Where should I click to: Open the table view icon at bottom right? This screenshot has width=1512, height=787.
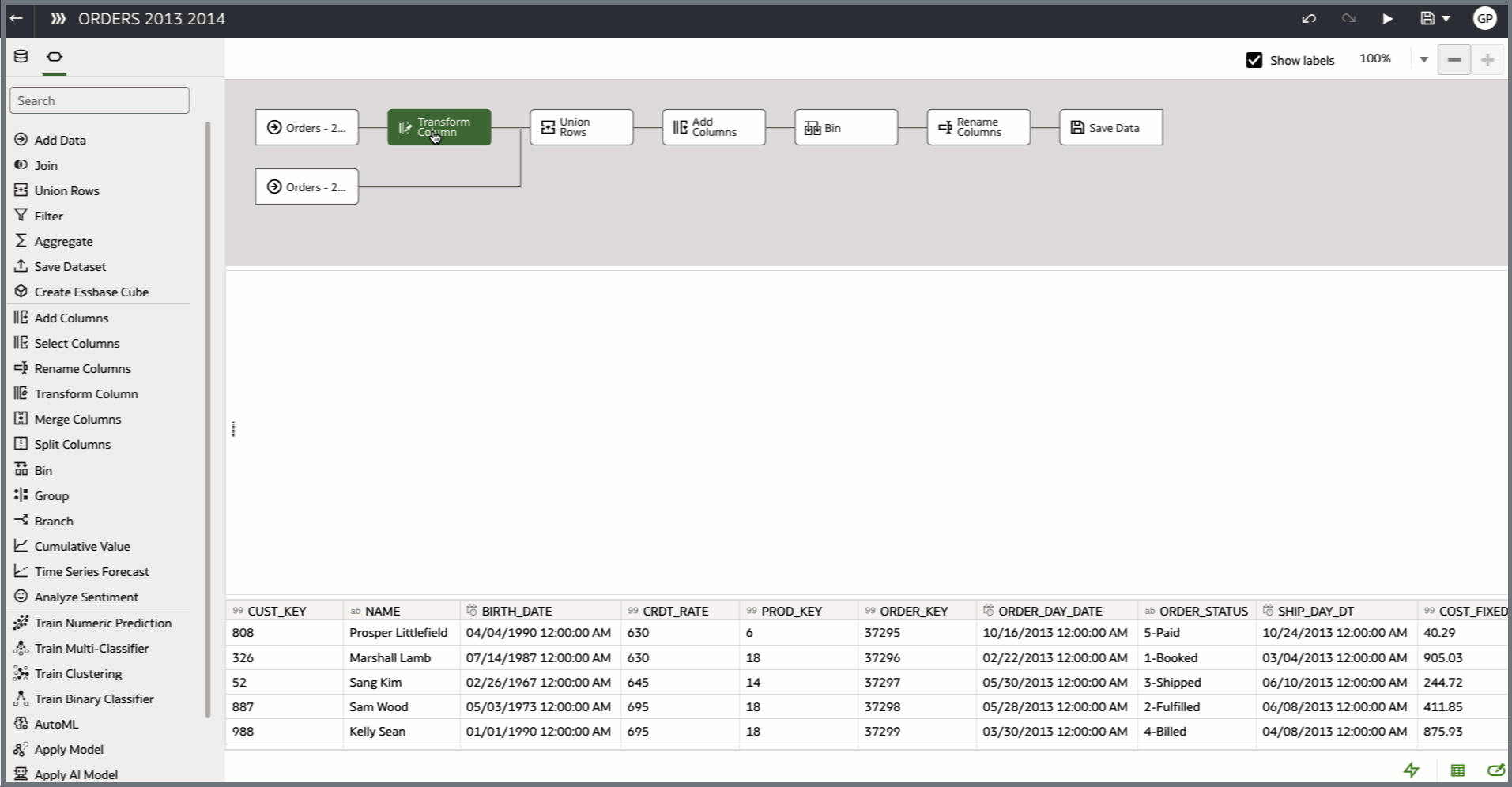pyautogui.click(x=1457, y=770)
